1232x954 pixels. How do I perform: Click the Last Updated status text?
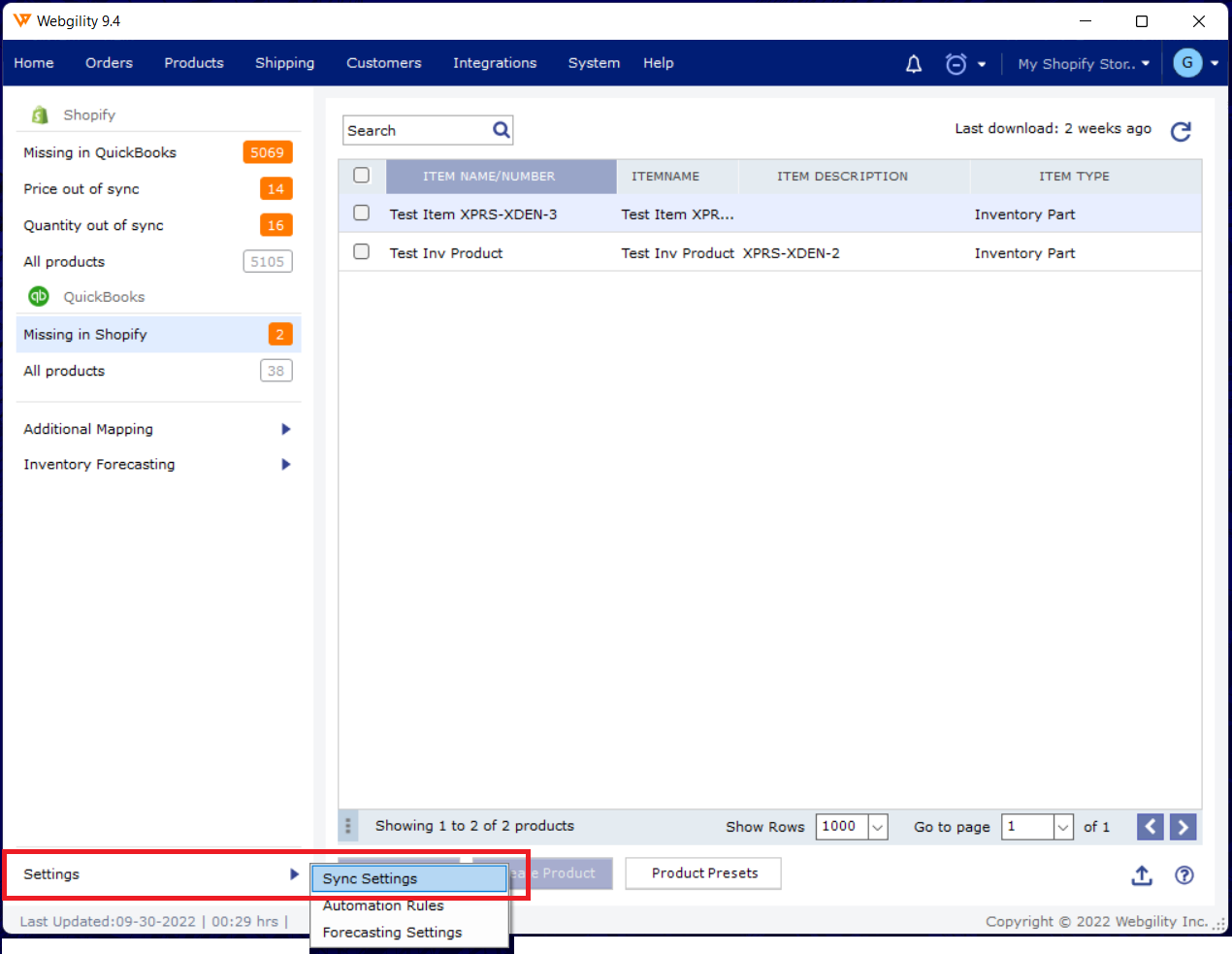pyautogui.click(x=153, y=922)
